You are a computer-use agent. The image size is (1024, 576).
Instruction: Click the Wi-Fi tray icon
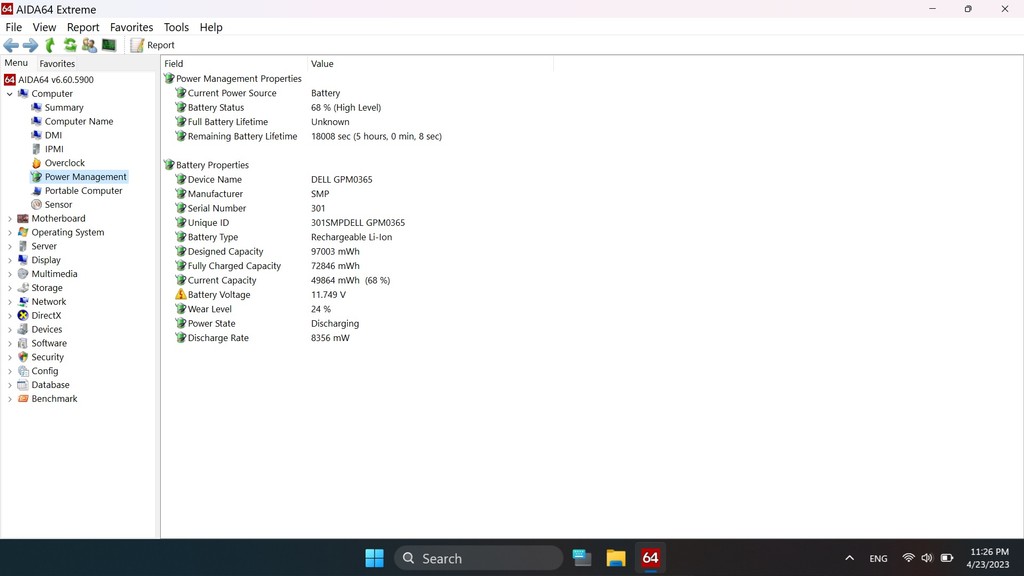click(908, 558)
